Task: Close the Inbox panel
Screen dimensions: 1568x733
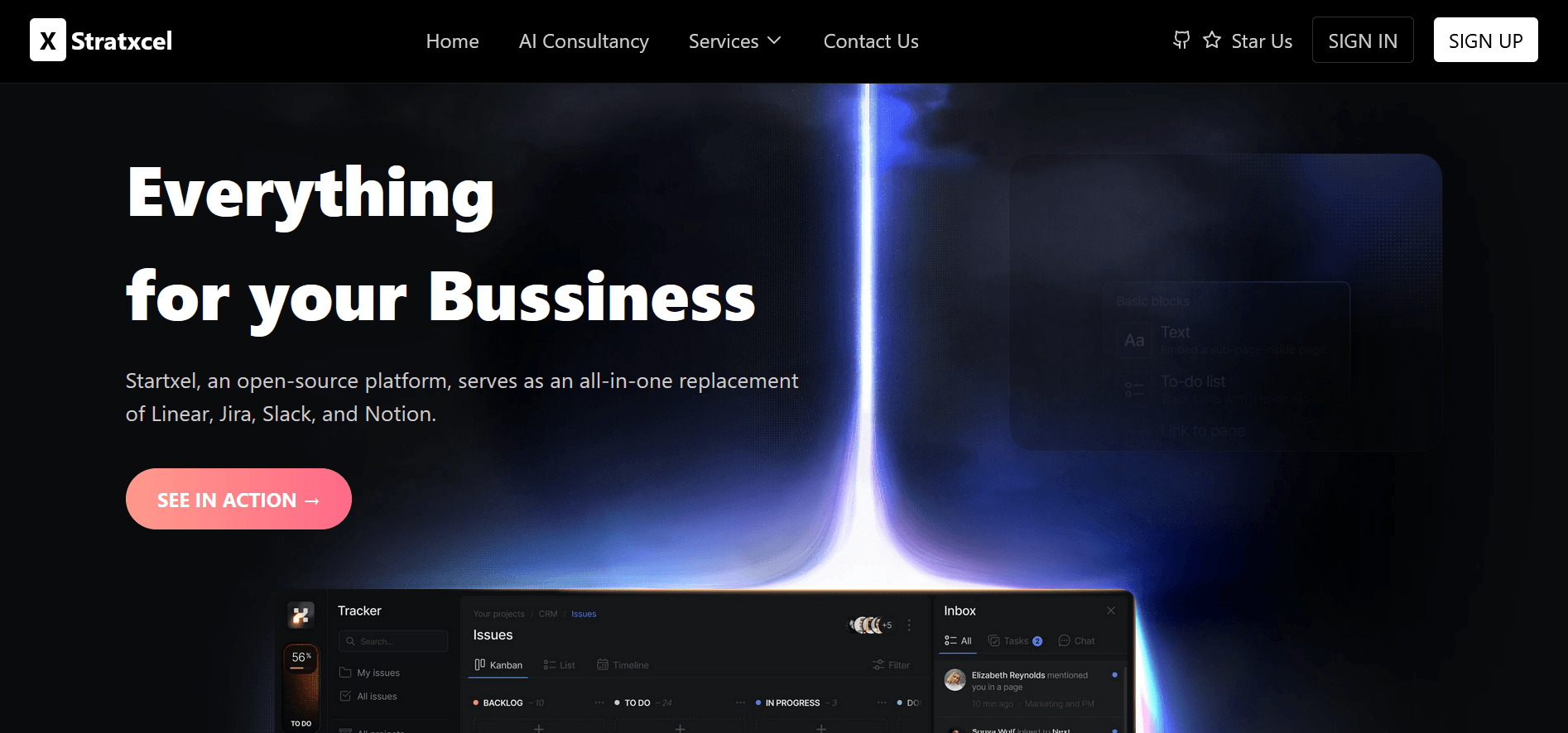Action: pos(1111,611)
